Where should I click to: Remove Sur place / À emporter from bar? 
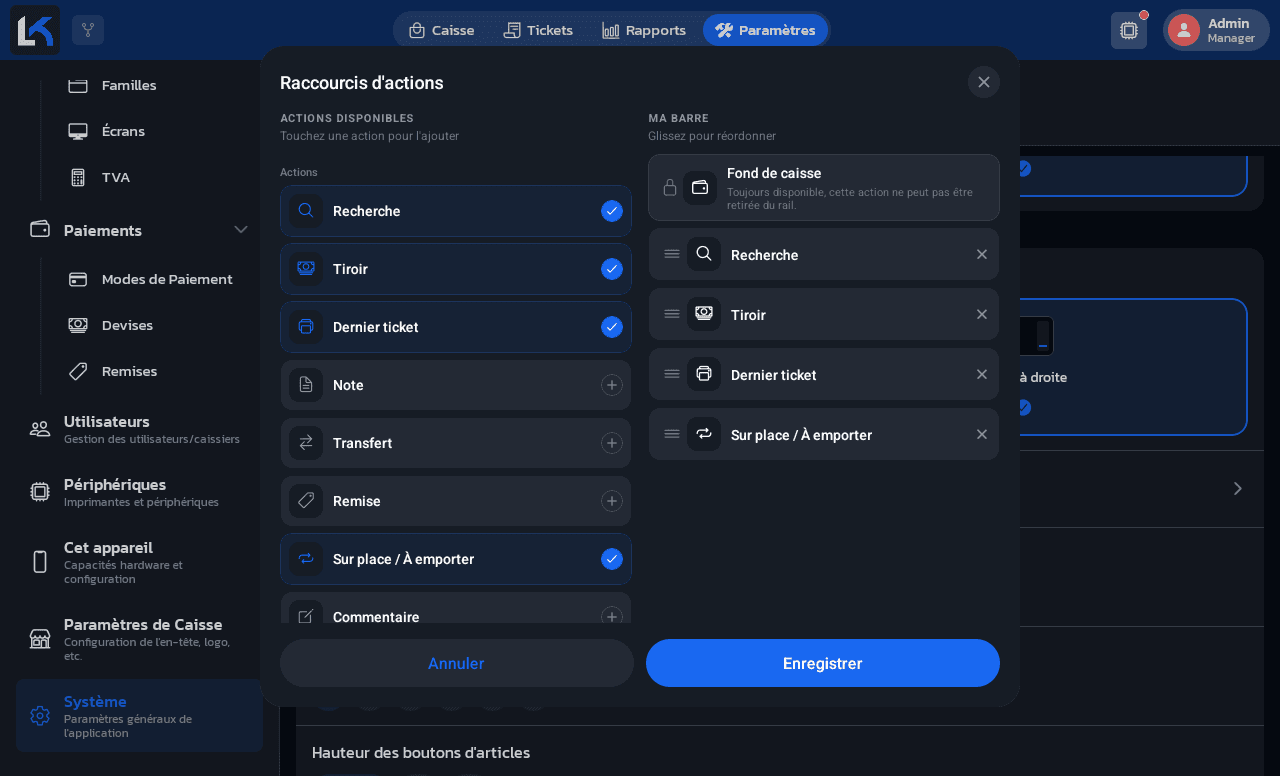[x=982, y=434]
